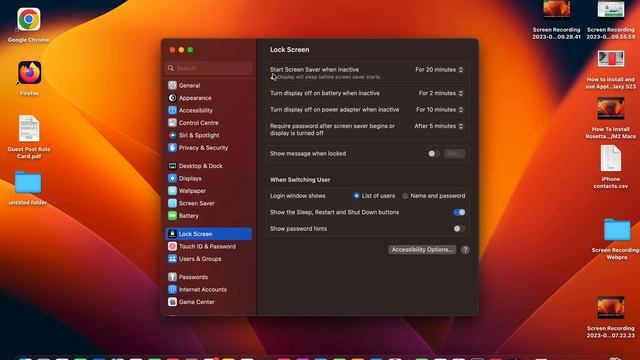640x360 pixels.
Task: Select Screen Recording Webpro folder
Action: tap(617, 230)
